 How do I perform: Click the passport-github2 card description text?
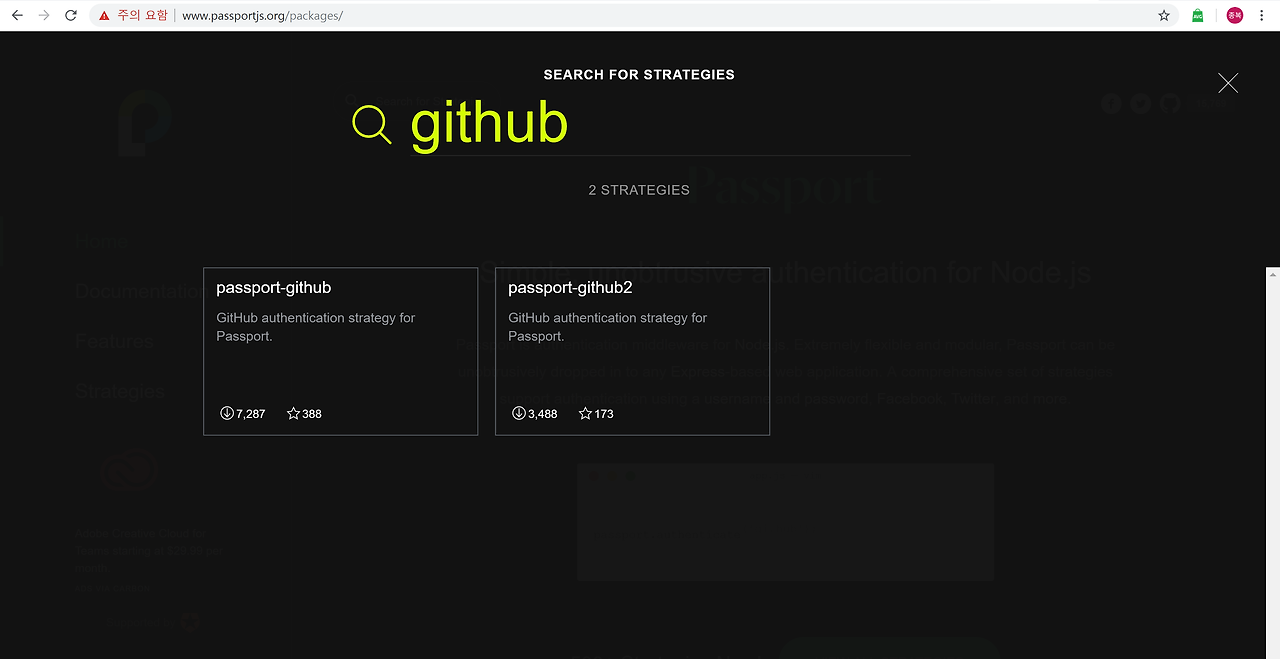(608, 327)
